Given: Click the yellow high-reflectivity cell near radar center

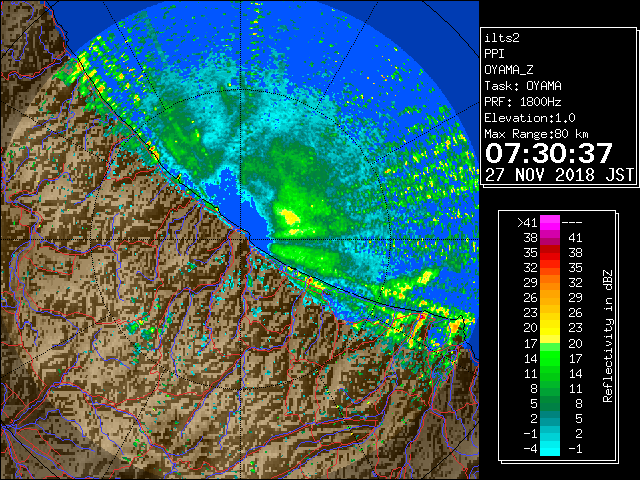Looking at the screenshot, I should (290, 218).
